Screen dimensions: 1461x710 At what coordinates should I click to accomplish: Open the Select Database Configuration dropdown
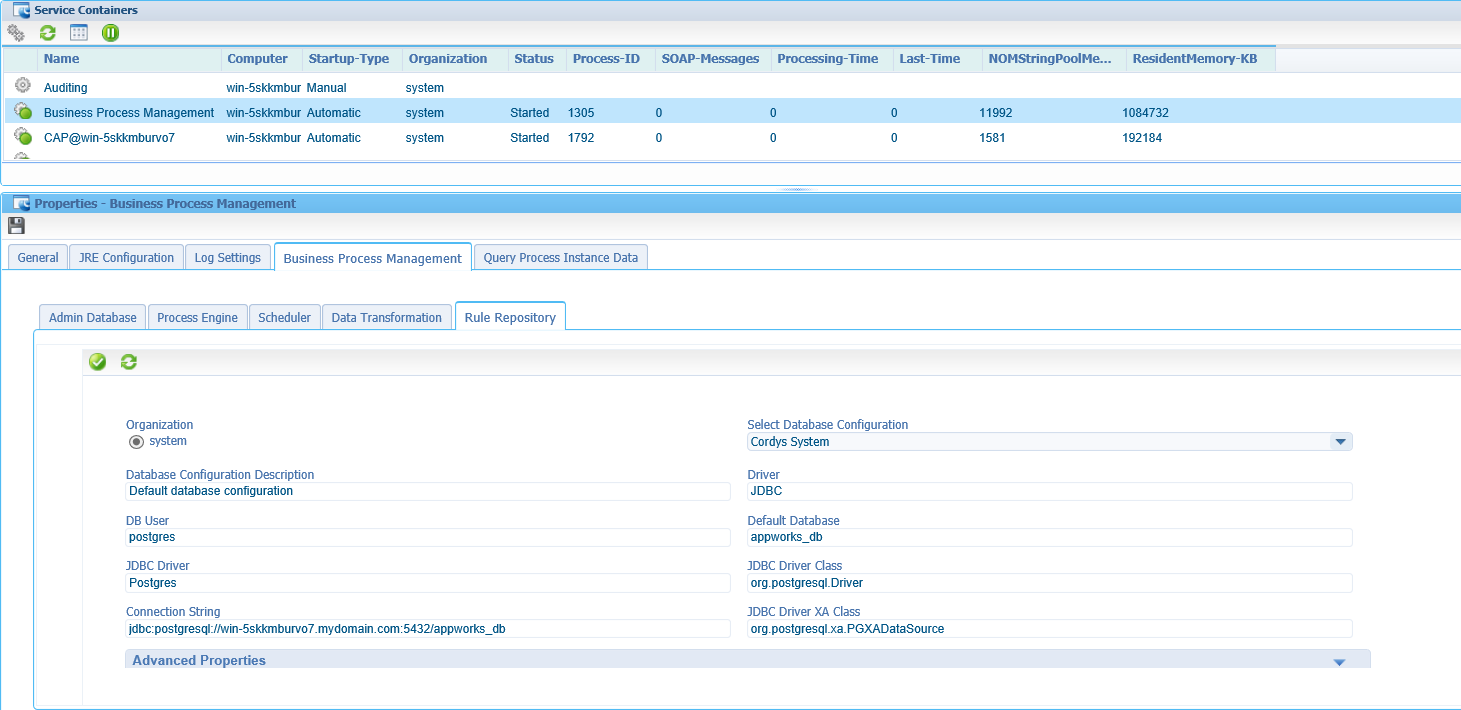coord(1339,442)
